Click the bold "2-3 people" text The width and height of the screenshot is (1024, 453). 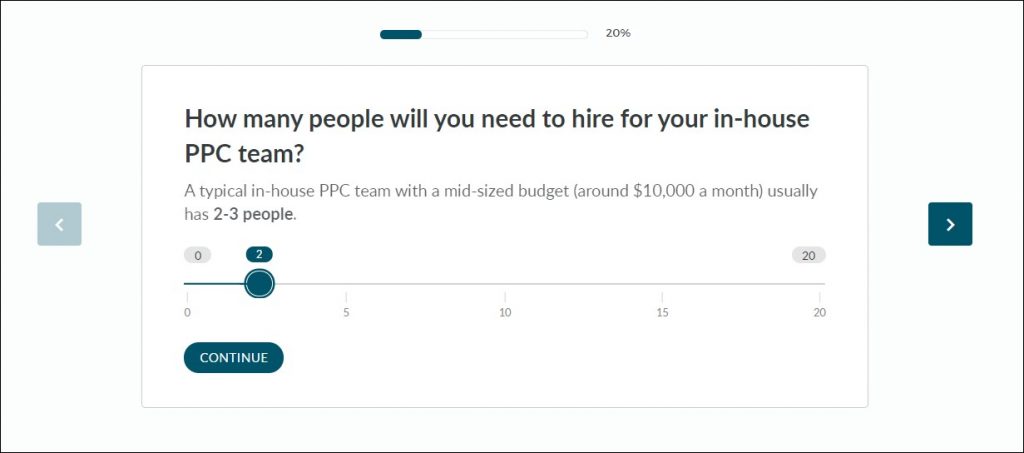coord(254,214)
